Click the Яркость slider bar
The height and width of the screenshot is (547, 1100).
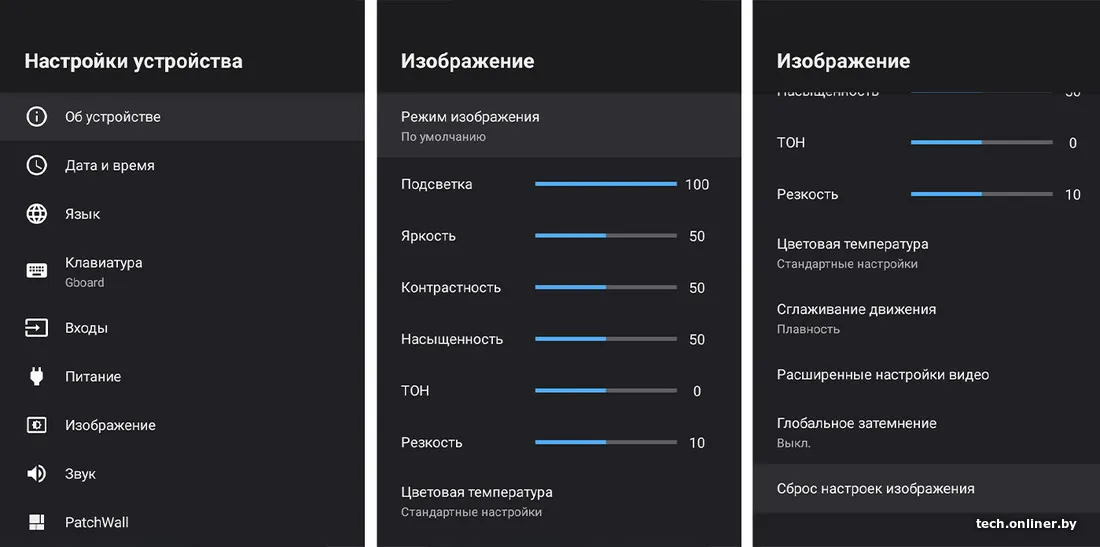[x=605, y=236]
